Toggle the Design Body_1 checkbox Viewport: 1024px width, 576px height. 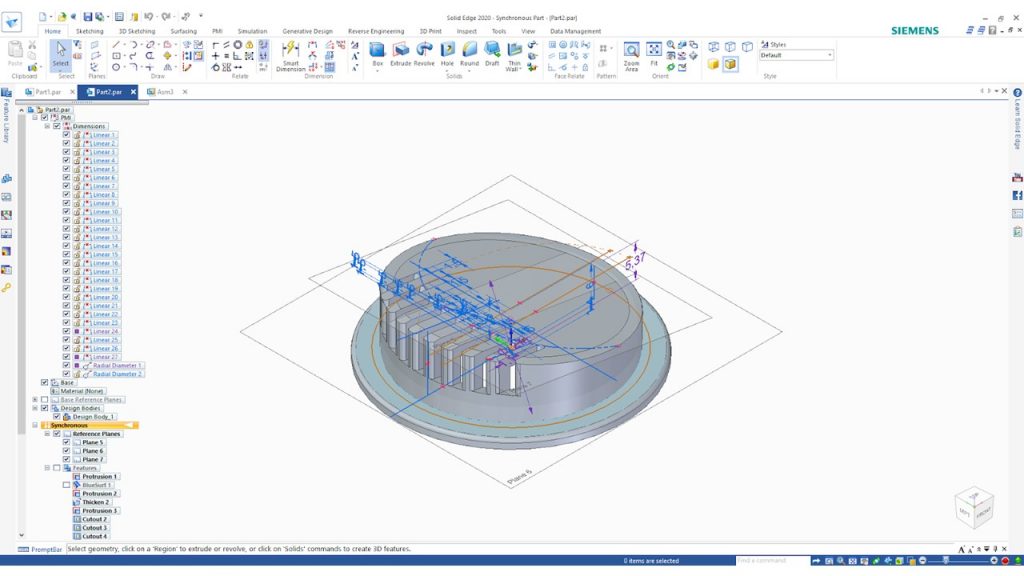click(56, 416)
